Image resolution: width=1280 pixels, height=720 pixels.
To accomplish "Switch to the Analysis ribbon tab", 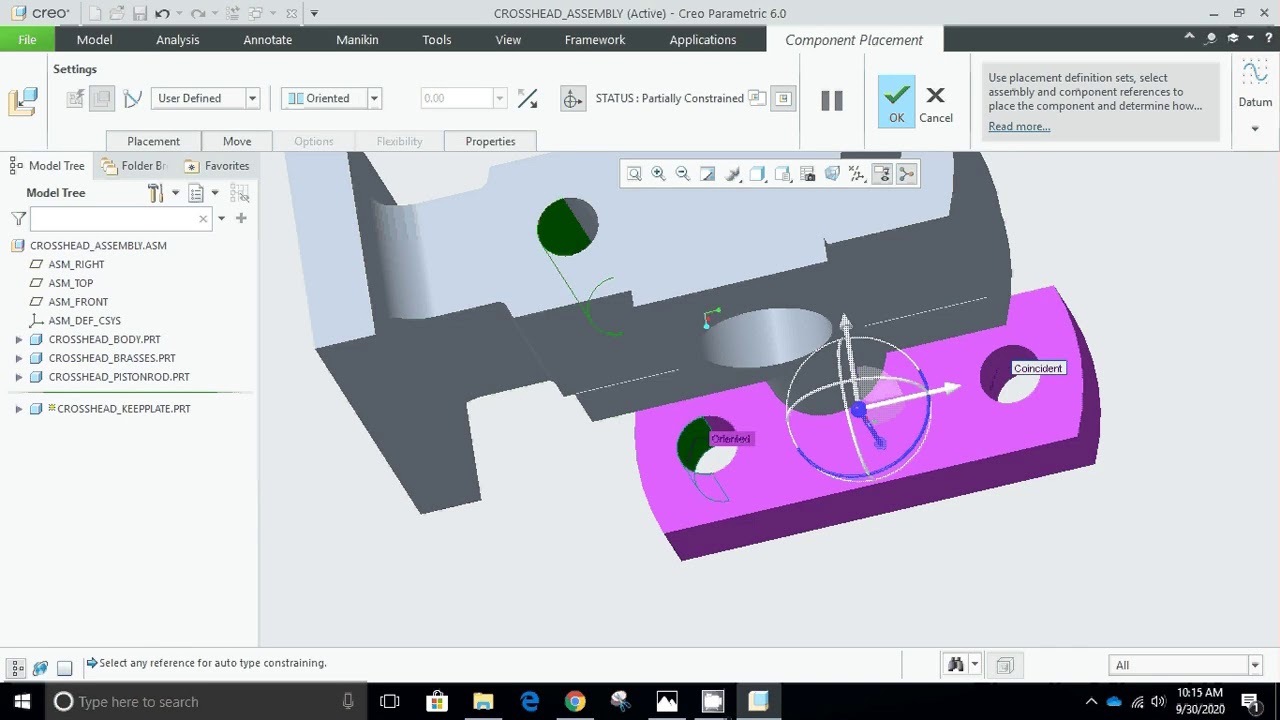I will pyautogui.click(x=178, y=39).
